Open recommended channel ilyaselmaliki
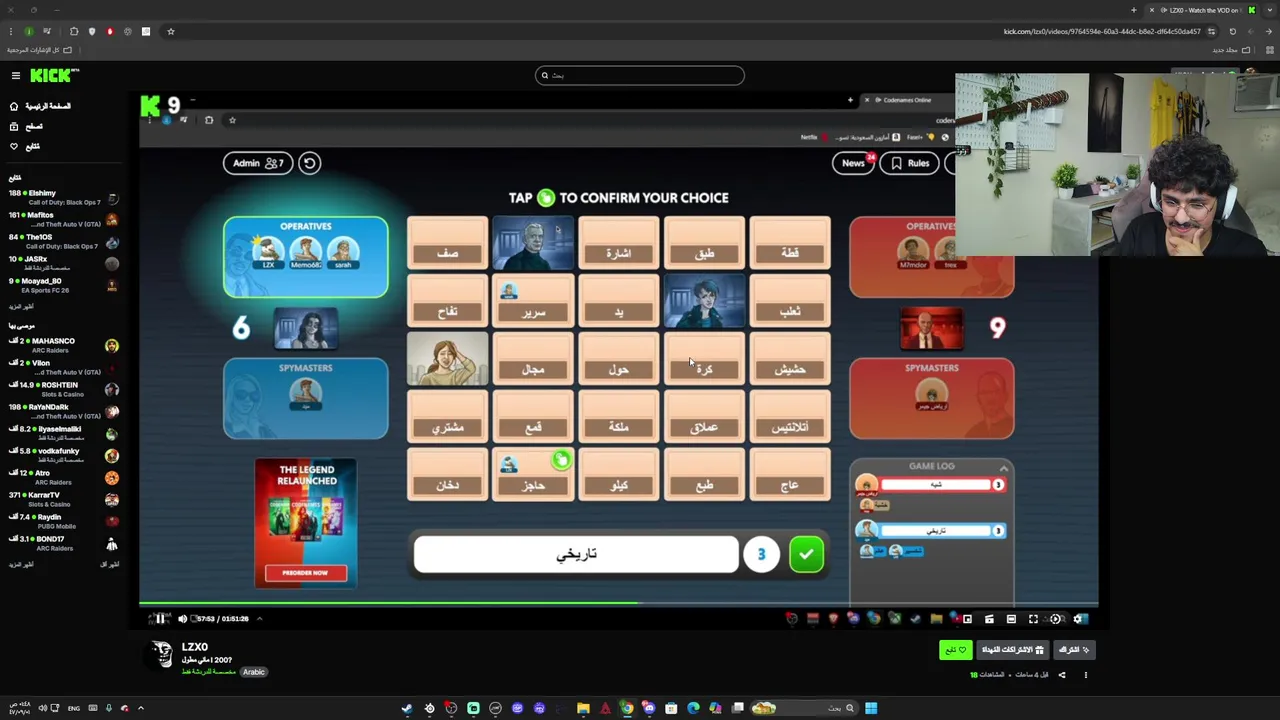Viewport: 1280px width, 720px height. [62, 433]
